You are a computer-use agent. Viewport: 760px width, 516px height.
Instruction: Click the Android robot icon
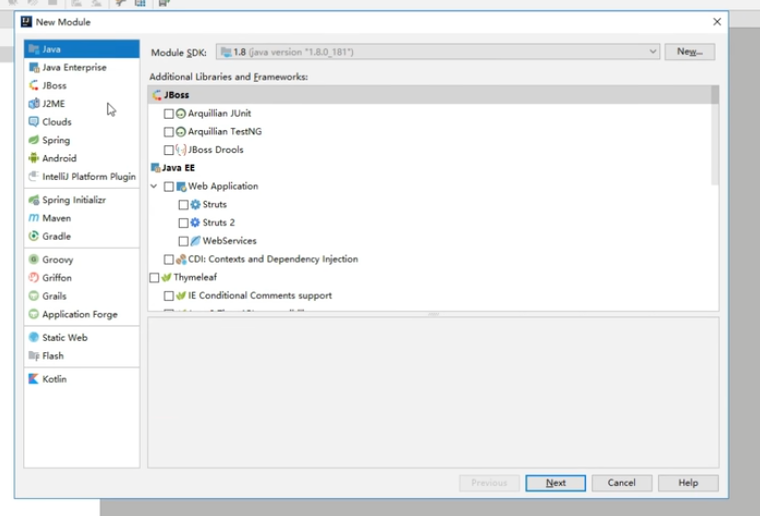click(33, 158)
